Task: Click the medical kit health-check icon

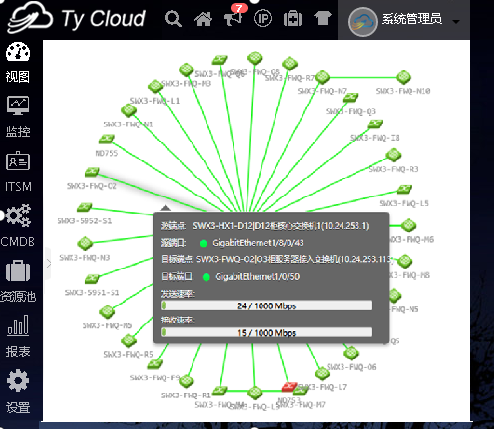Action: tap(293, 19)
